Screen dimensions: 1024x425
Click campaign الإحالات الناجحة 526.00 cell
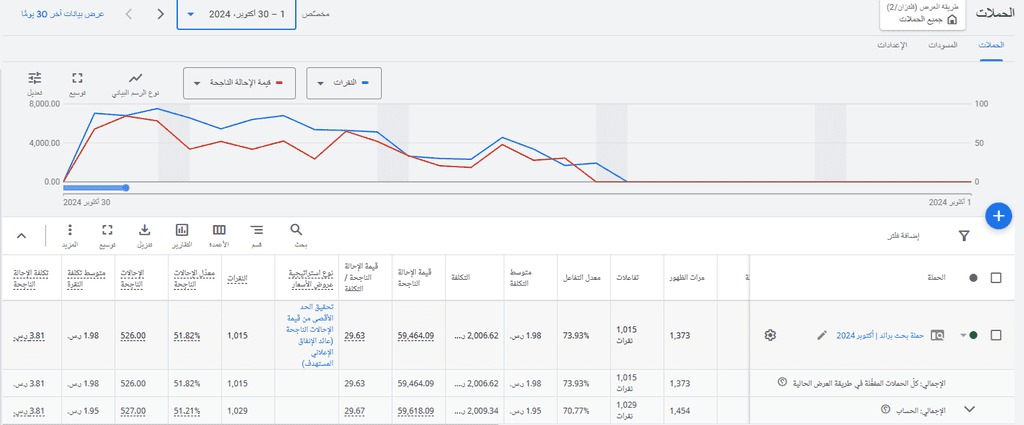133,336
